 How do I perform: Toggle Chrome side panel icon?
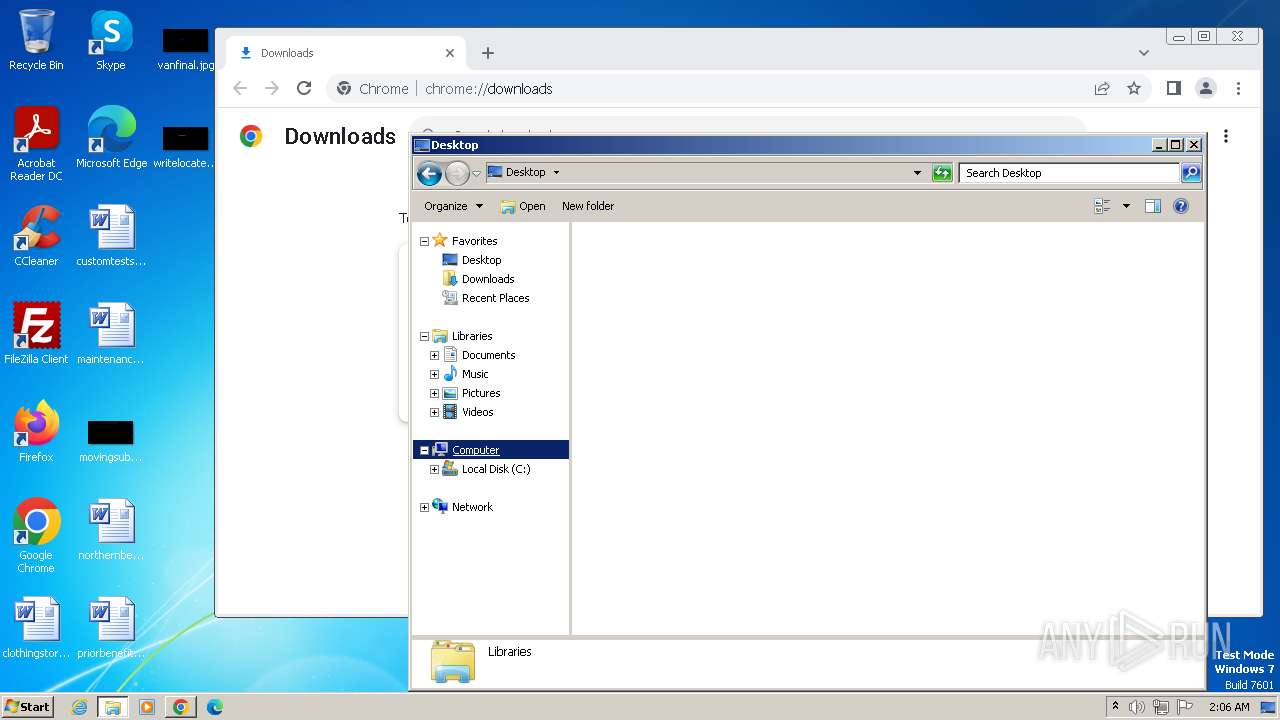(x=1174, y=88)
